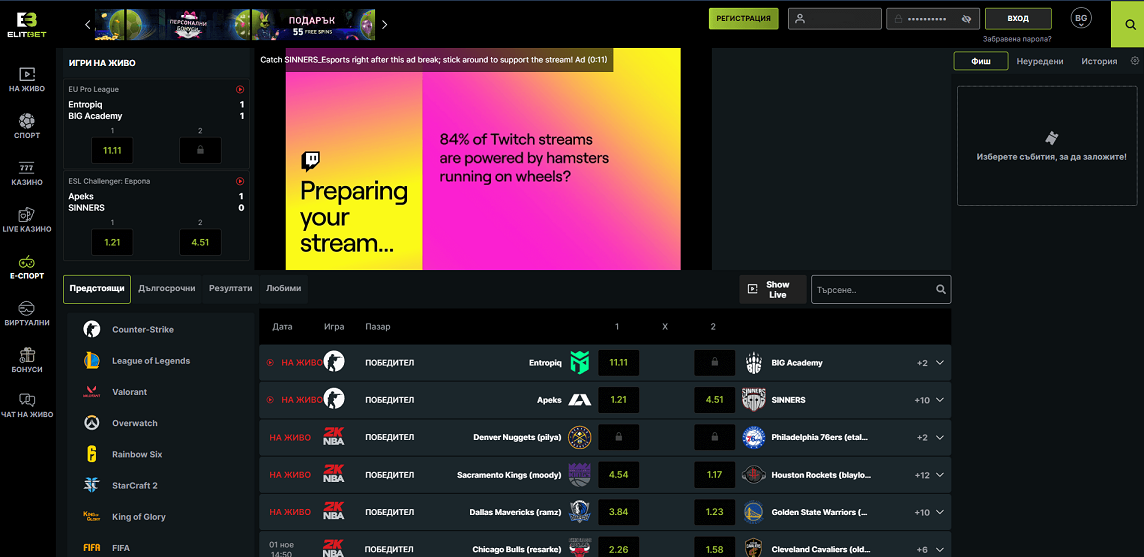Viewport: 1144px width, 557px height.
Task: Select odds 11.11 for Entropiq in table
Action: 618,363
